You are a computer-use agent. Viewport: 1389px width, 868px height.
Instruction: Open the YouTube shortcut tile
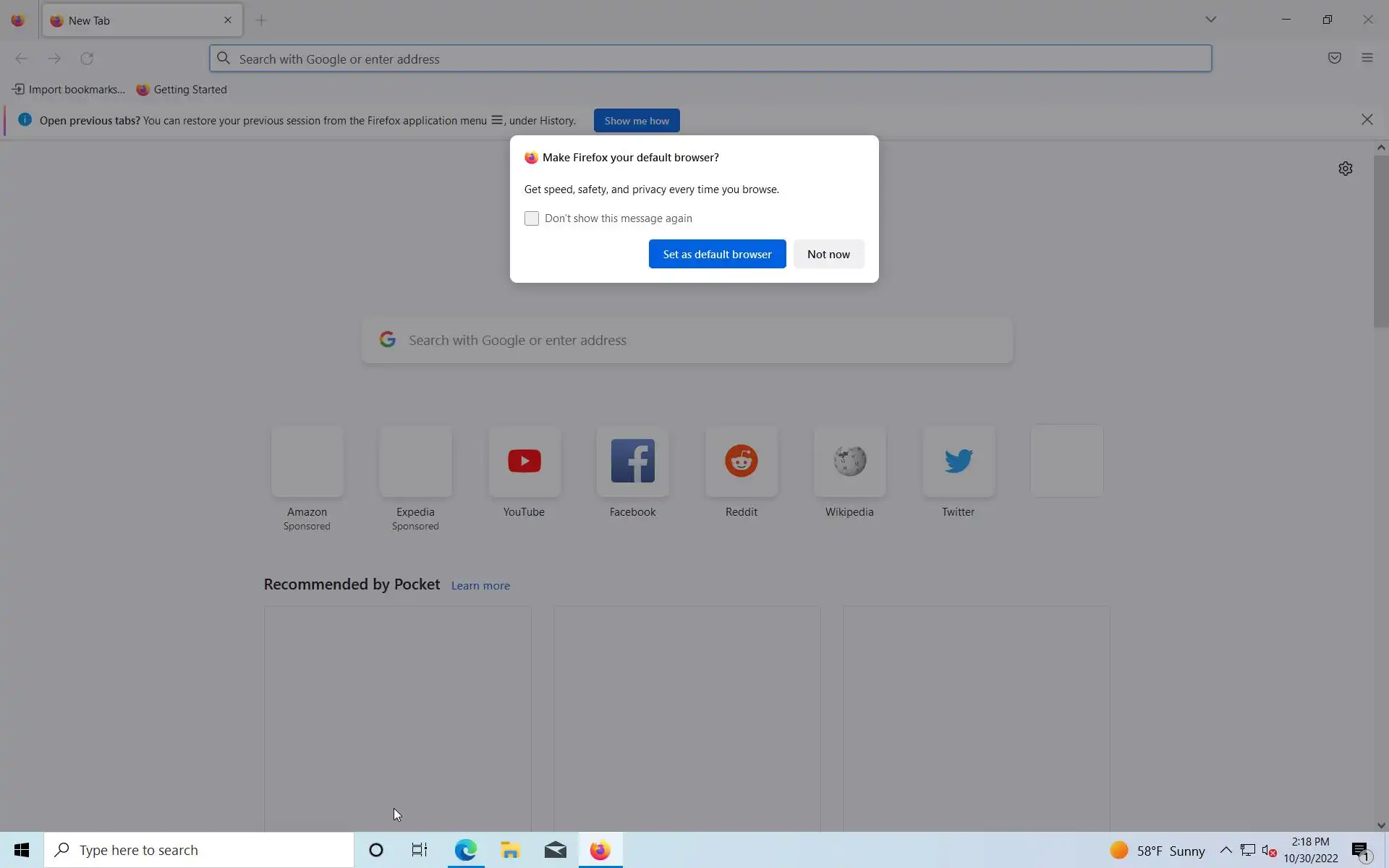tap(524, 461)
